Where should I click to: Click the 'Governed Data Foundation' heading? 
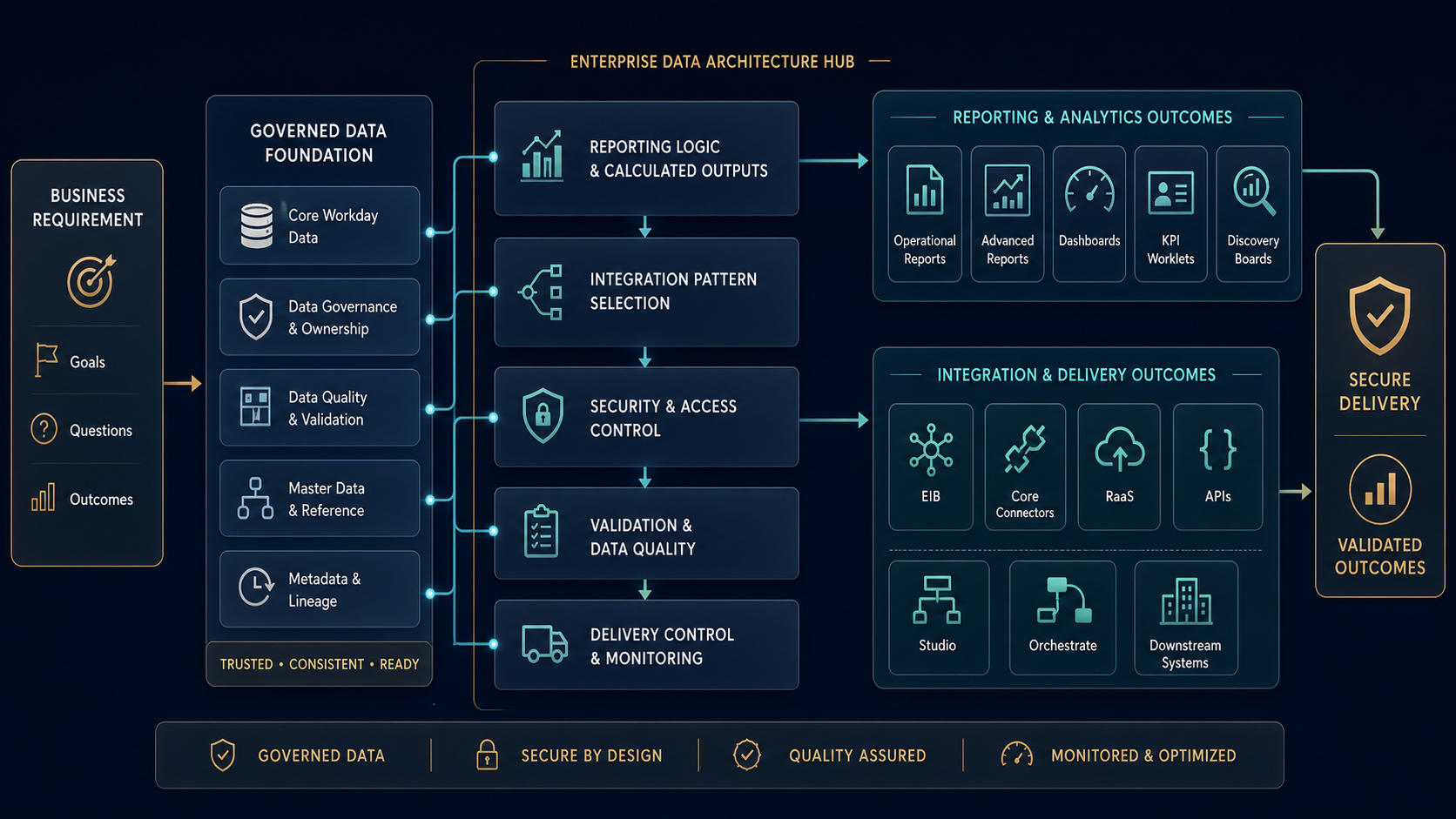(x=319, y=143)
